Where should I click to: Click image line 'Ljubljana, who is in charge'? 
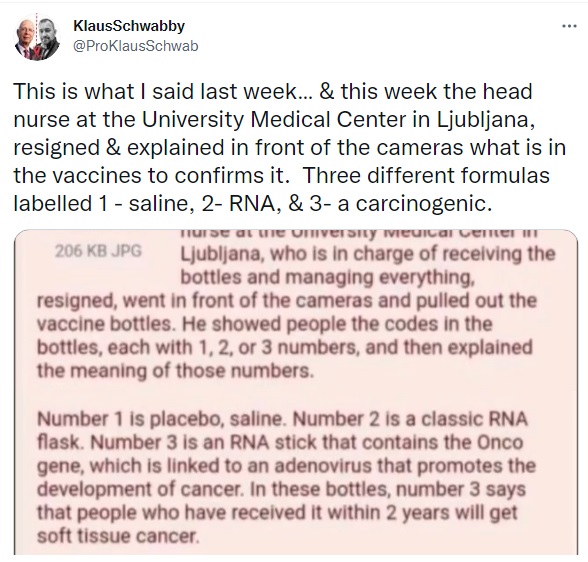point(368,255)
